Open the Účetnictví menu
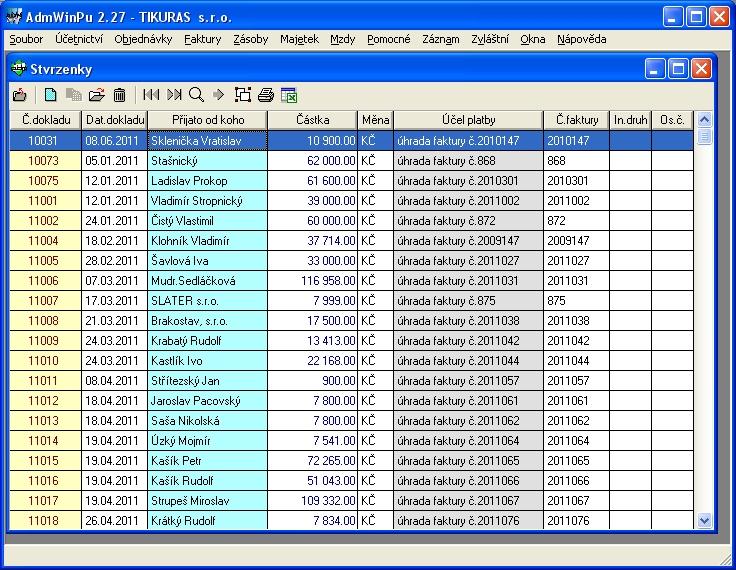This screenshot has width=736, height=570. tap(79, 39)
